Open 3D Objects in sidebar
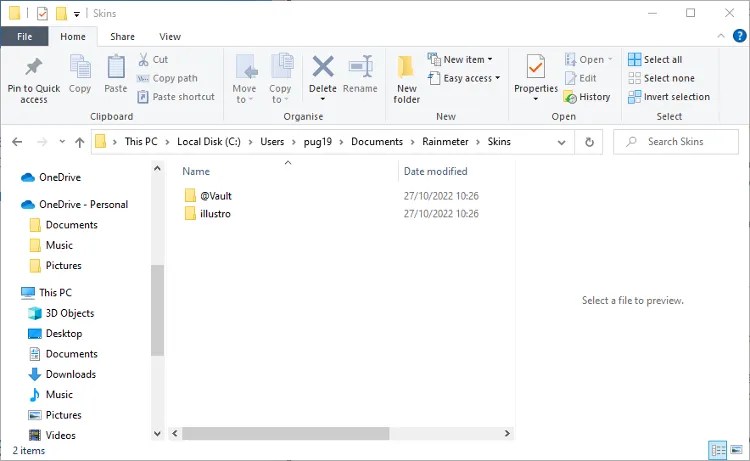Viewport: 750px width, 461px height. pyautogui.click(x=61, y=313)
